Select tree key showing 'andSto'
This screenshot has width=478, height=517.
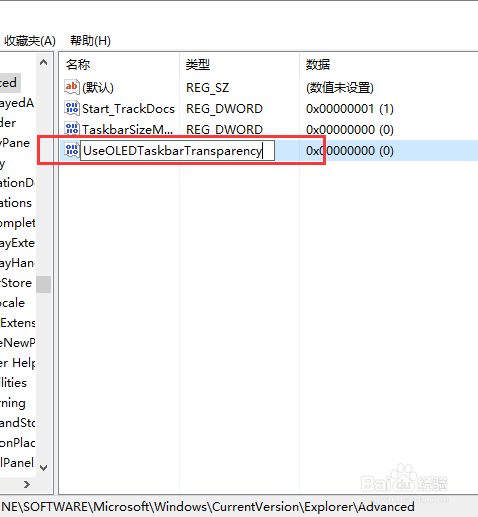pos(17,423)
